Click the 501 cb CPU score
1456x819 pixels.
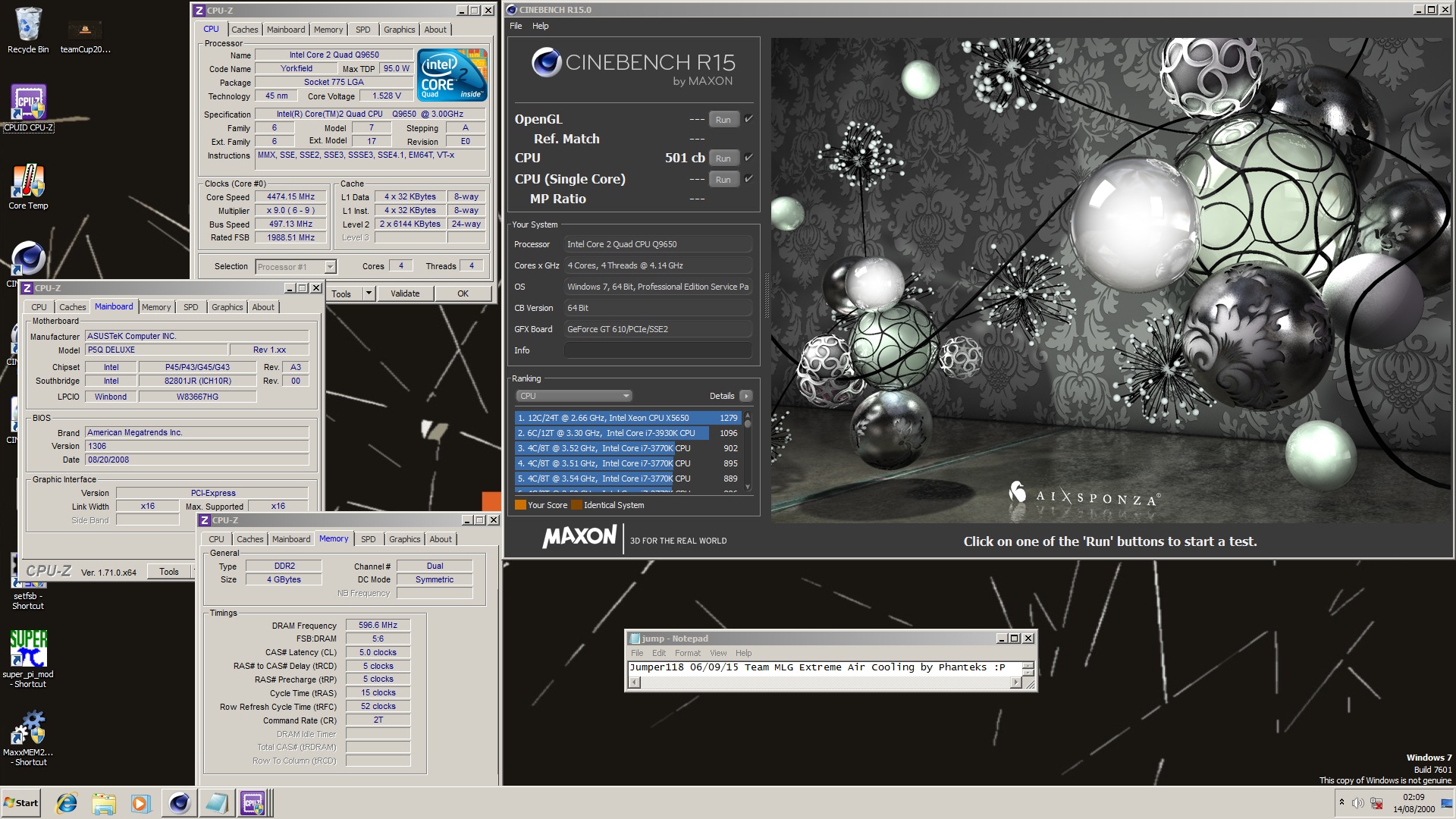point(685,158)
